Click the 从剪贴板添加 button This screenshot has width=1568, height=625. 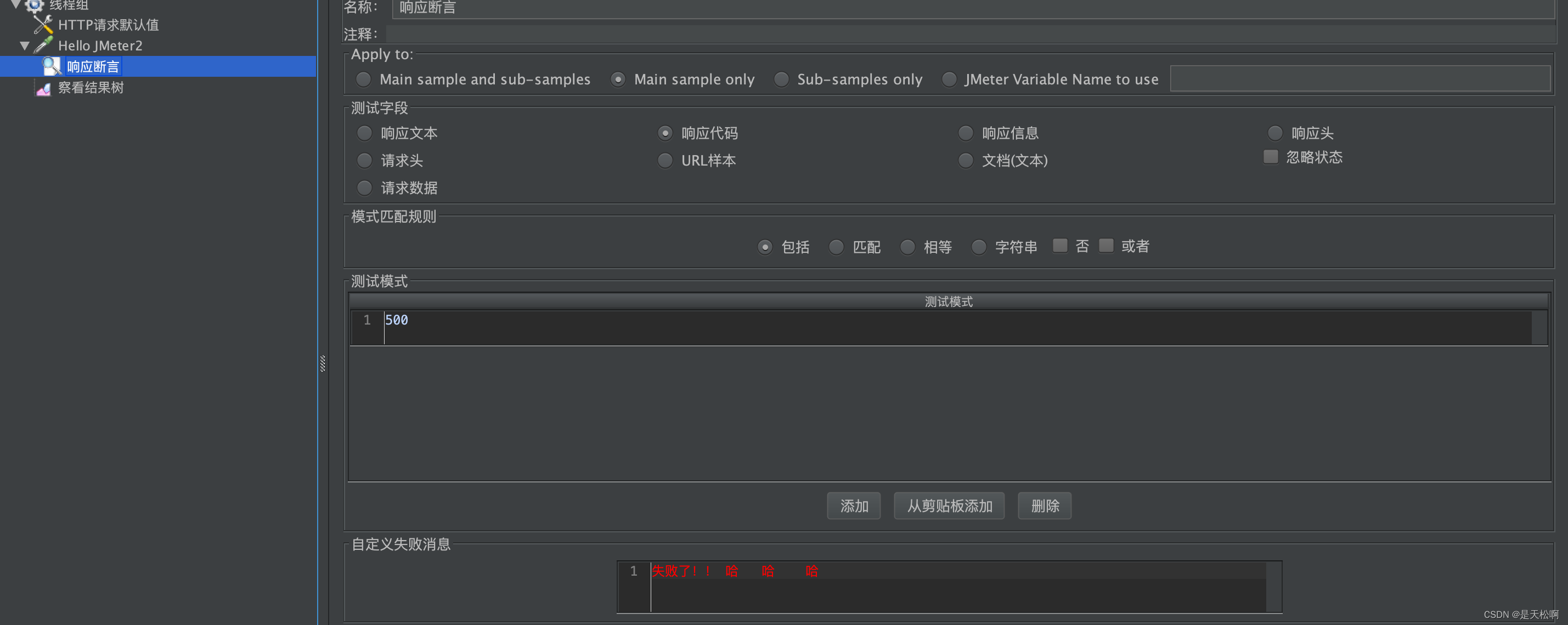949,506
